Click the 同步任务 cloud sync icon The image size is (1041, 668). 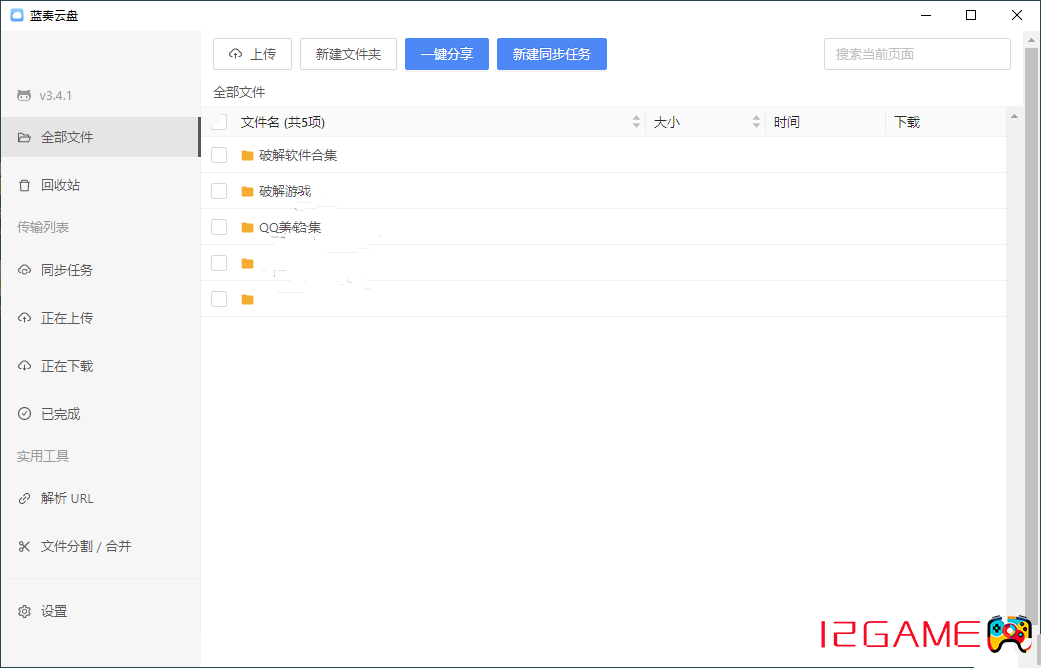(25, 270)
